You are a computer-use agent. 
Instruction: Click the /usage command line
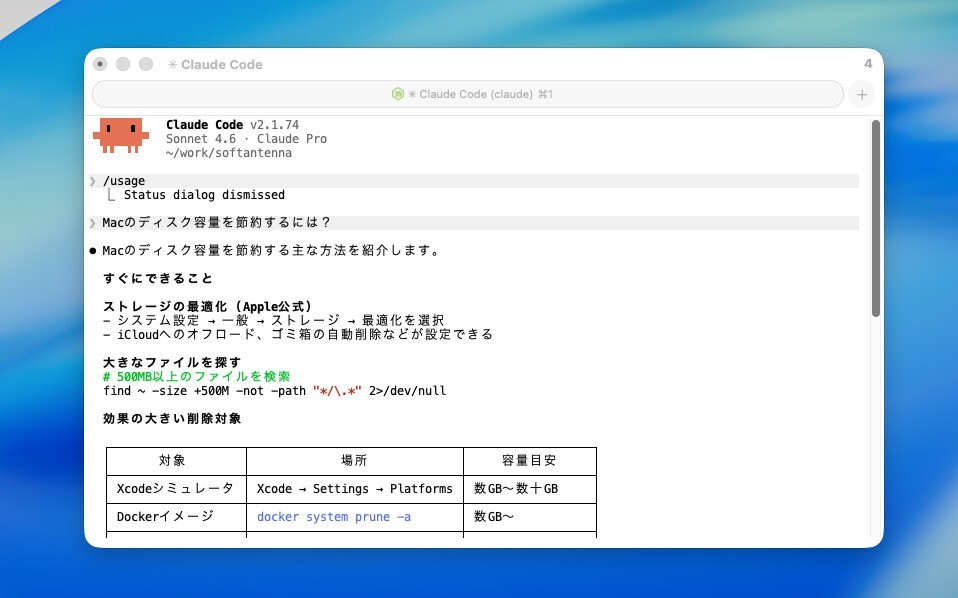pos(474,181)
